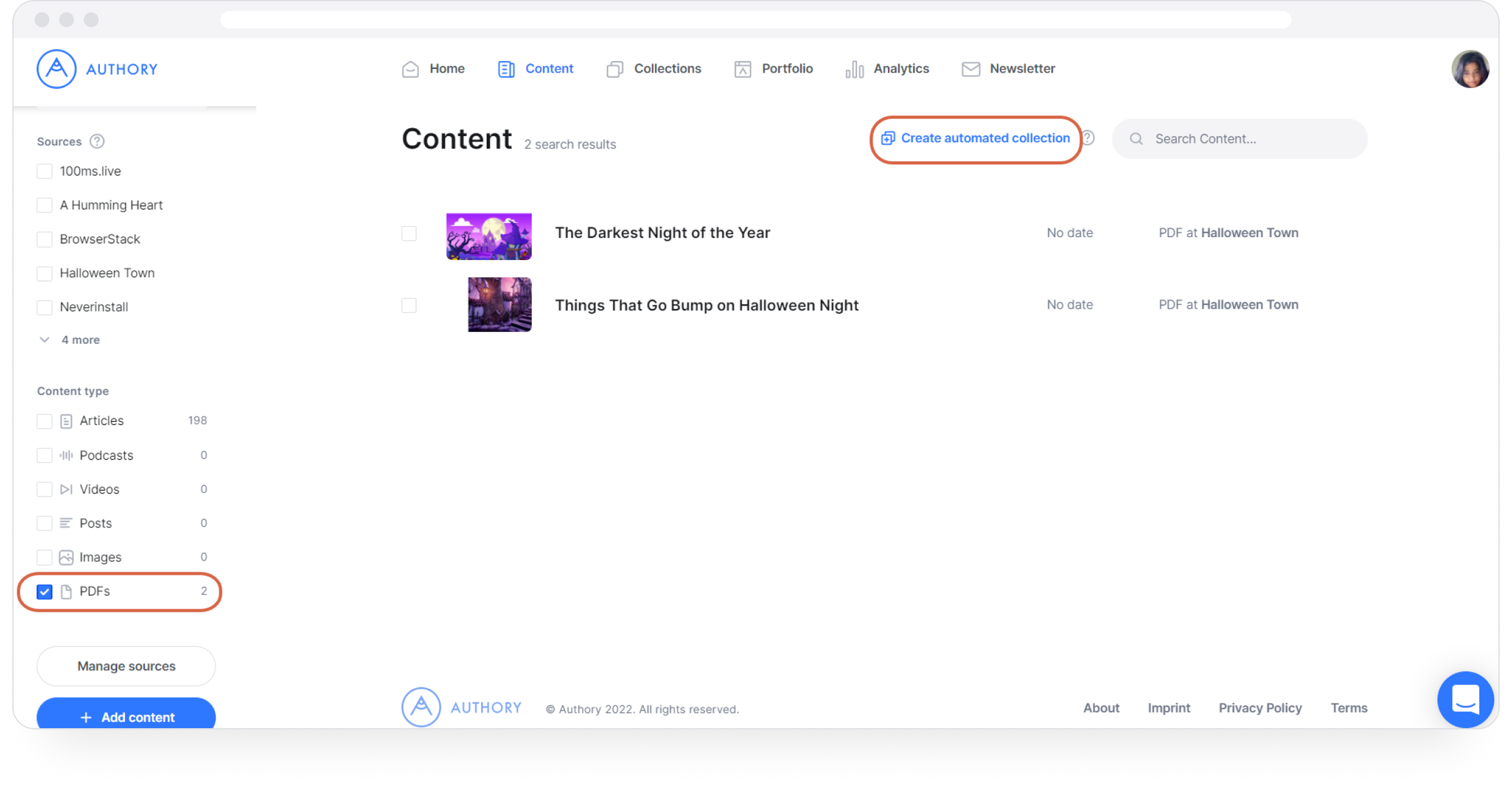Click Halloween Town source in first row
This screenshot has width=1512, height=791.
click(x=1250, y=233)
